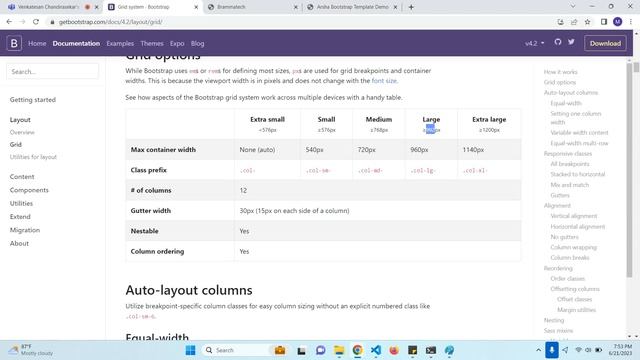Open Examples in Bootstrap navbar
The height and width of the screenshot is (360, 640).
[120, 43]
